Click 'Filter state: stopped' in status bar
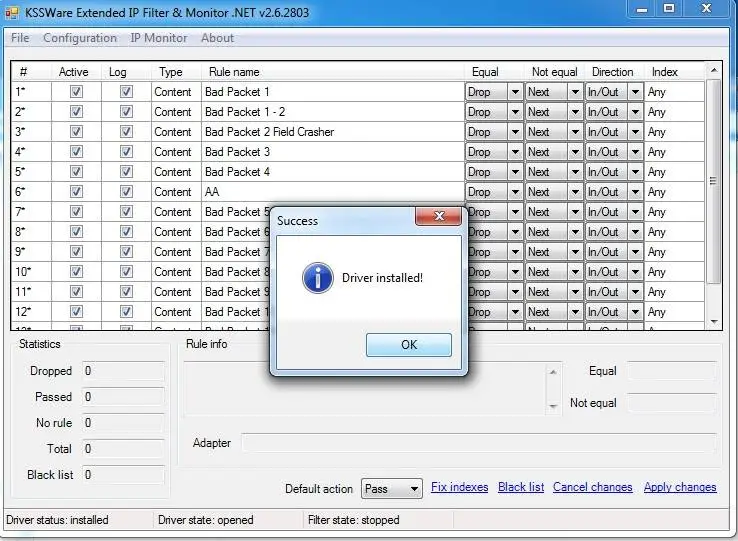Viewport: 738px width, 541px height. 353,520
